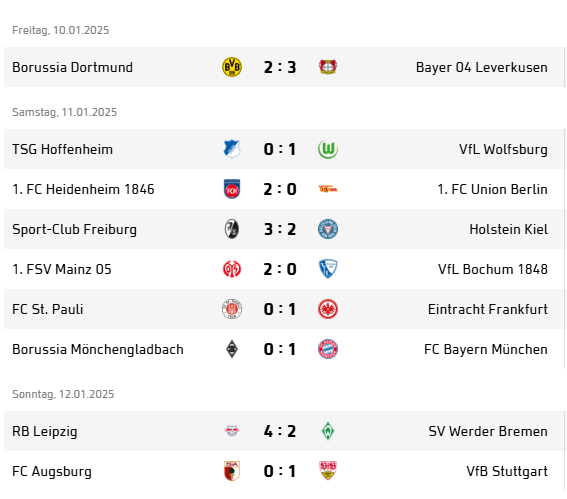Select the 1. FC Heidenheim 1846 name
The height and width of the screenshot is (499, 567).
(83, 189)
